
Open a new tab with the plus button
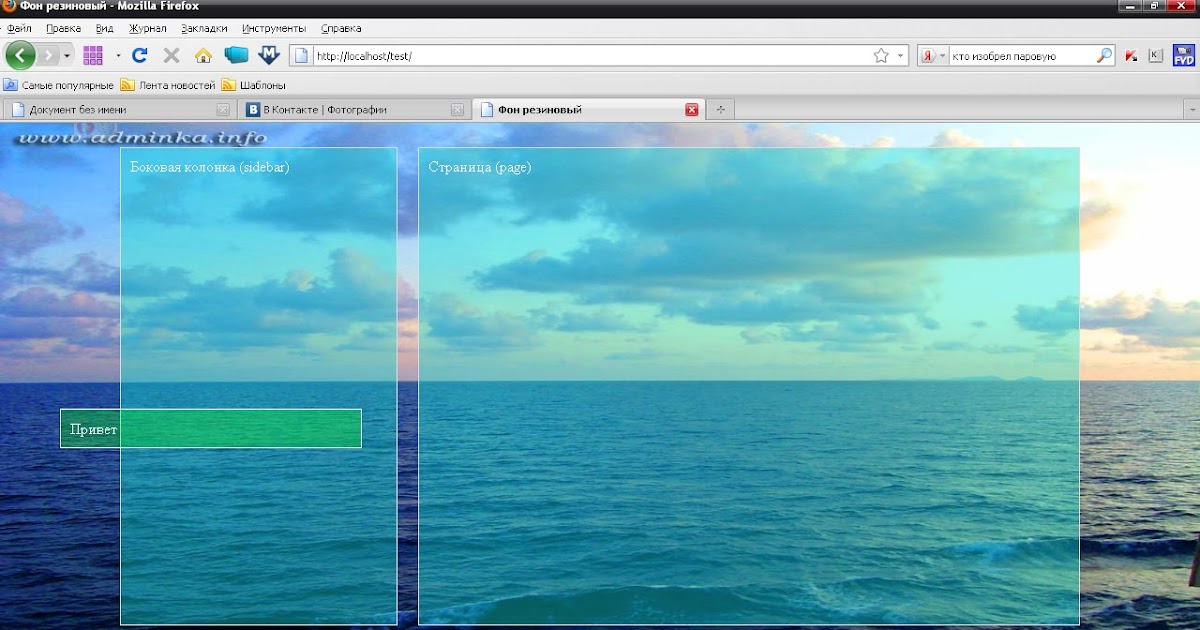(x=720, y=109)
